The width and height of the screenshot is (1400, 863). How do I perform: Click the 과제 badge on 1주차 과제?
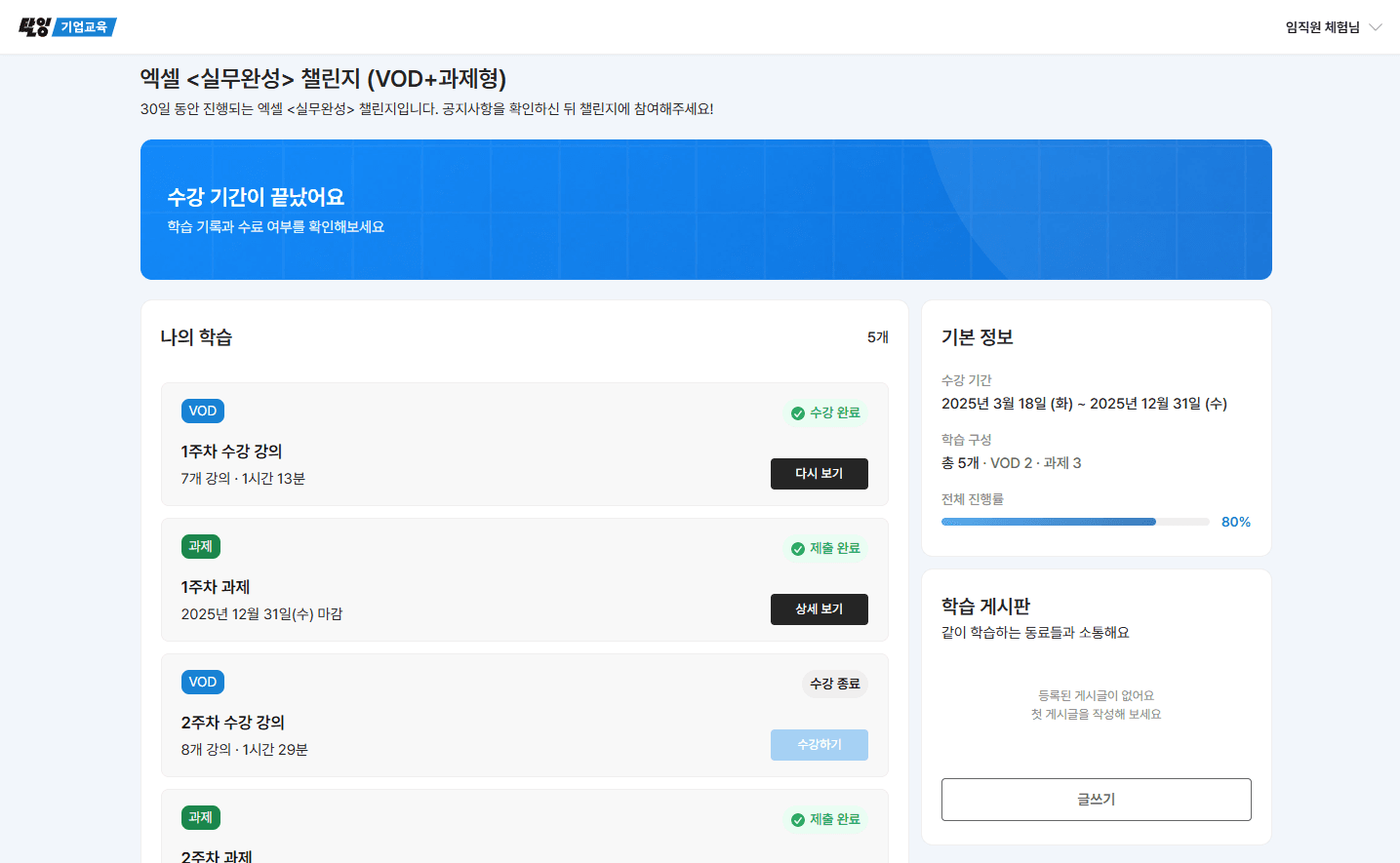[201, 547]
